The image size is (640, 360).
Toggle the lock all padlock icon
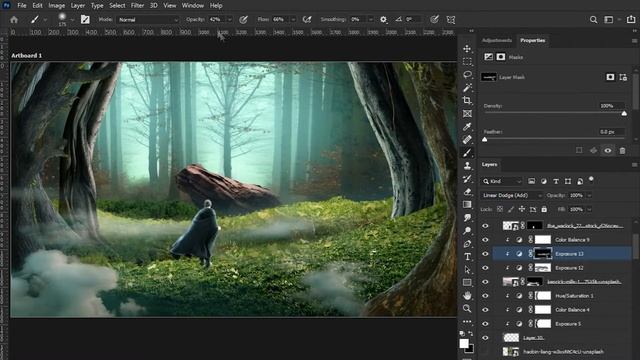(x=544, y=209)
